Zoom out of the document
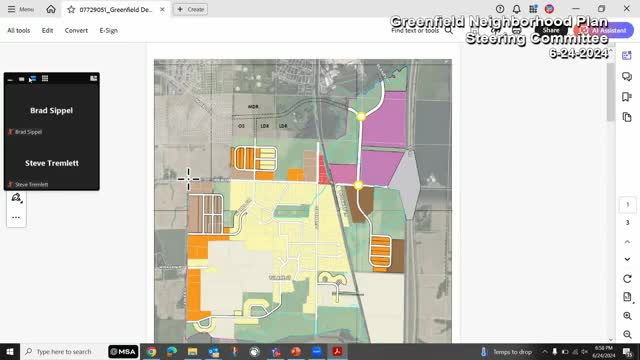640x360 pixels. (x=627, y=335)
